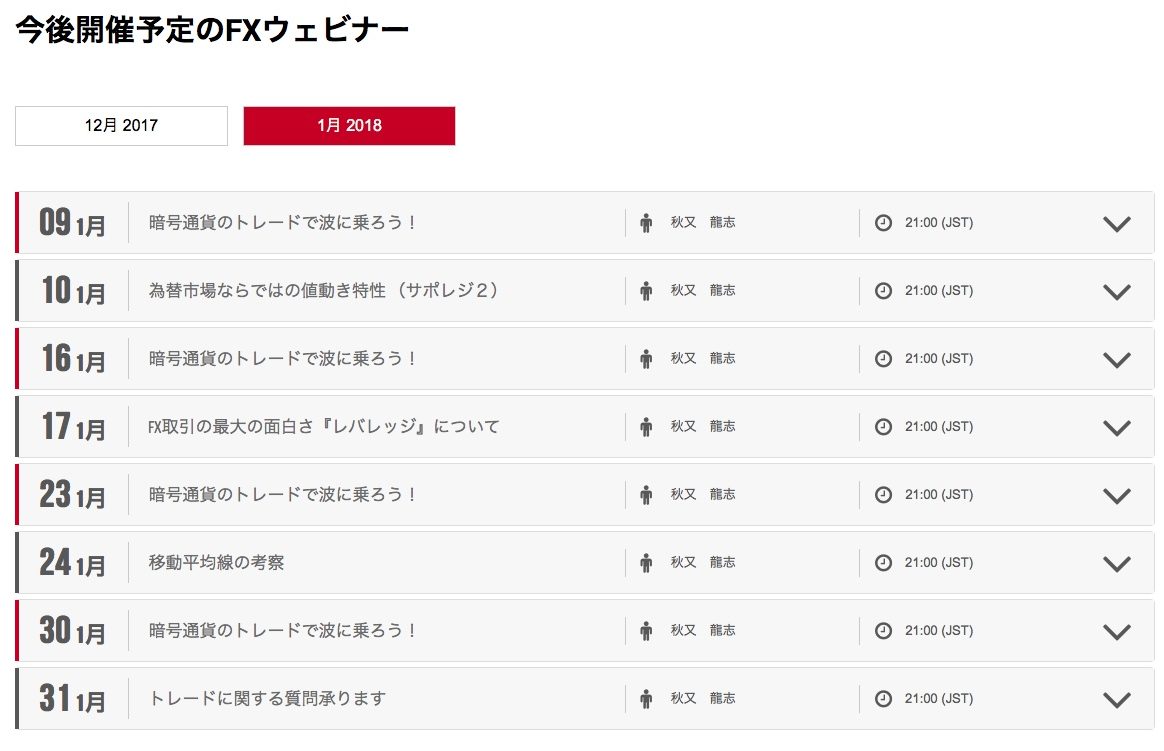This screenshot has height=751, width=1164.
Task: Open the 為替市場ならではの値動き特性 webinar title
Action: tap(323, 291)
